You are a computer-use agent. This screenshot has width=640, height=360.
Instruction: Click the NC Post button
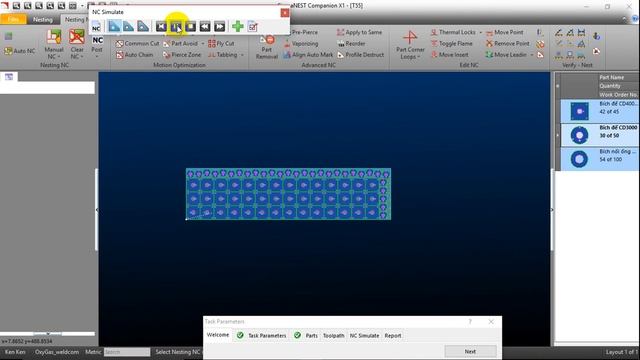coord(97,46)
